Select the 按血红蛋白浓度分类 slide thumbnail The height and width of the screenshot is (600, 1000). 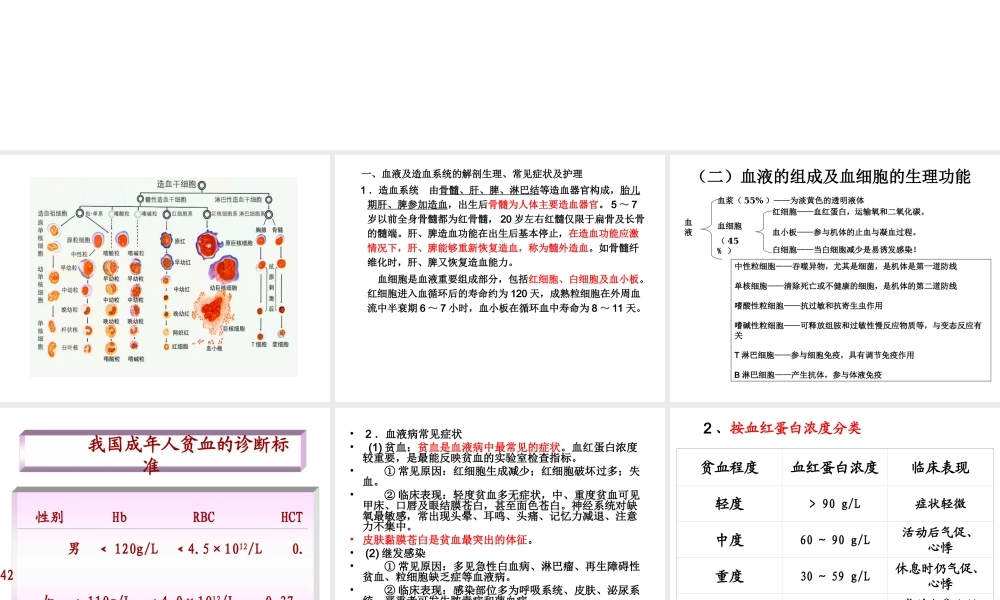[835, 504]
